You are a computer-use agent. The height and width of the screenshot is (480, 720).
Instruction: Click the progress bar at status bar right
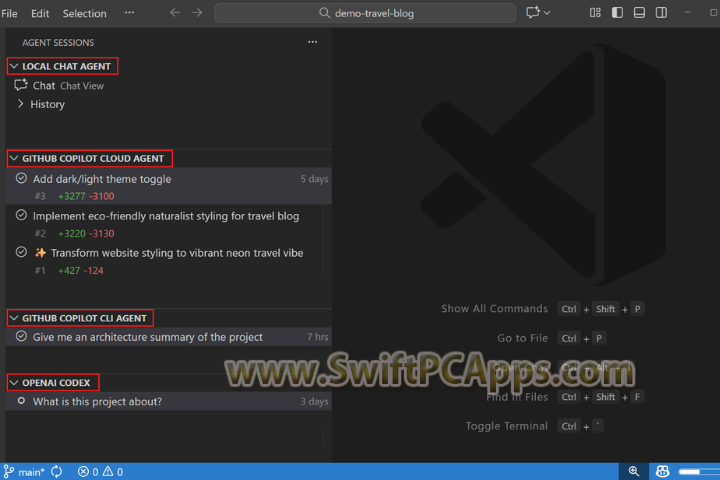point(699,472)
